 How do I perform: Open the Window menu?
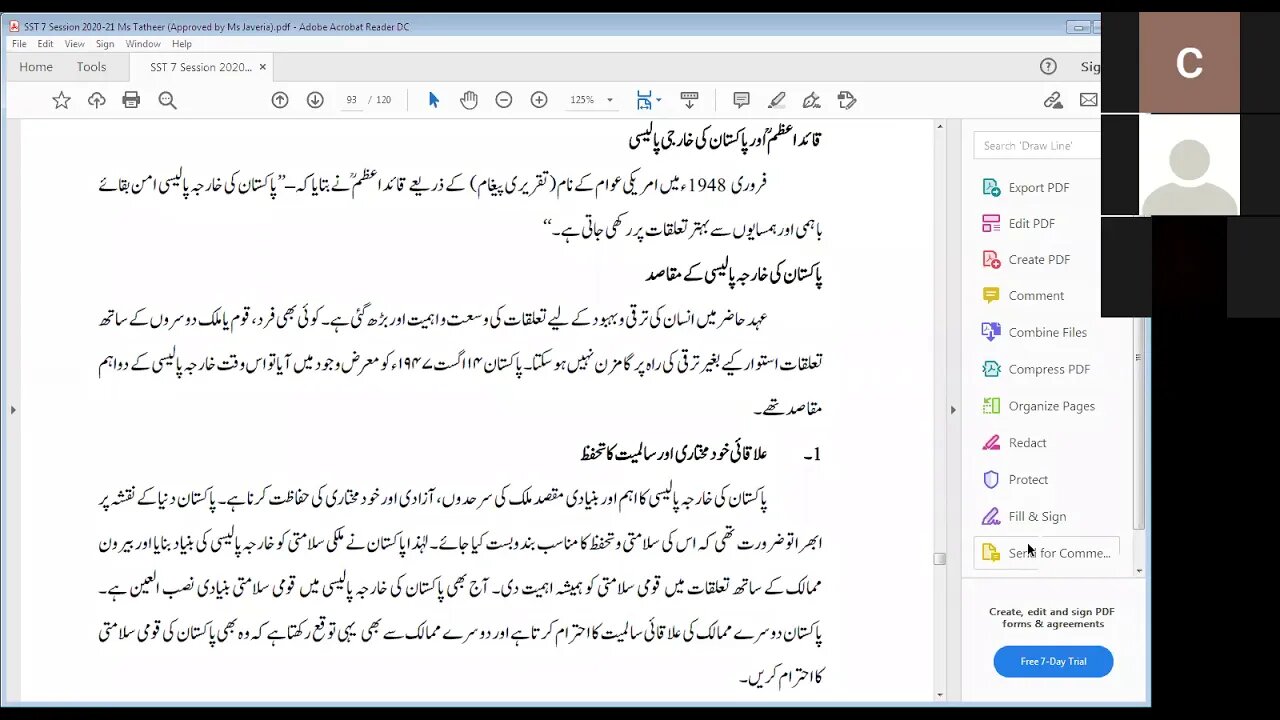[143, 44]
